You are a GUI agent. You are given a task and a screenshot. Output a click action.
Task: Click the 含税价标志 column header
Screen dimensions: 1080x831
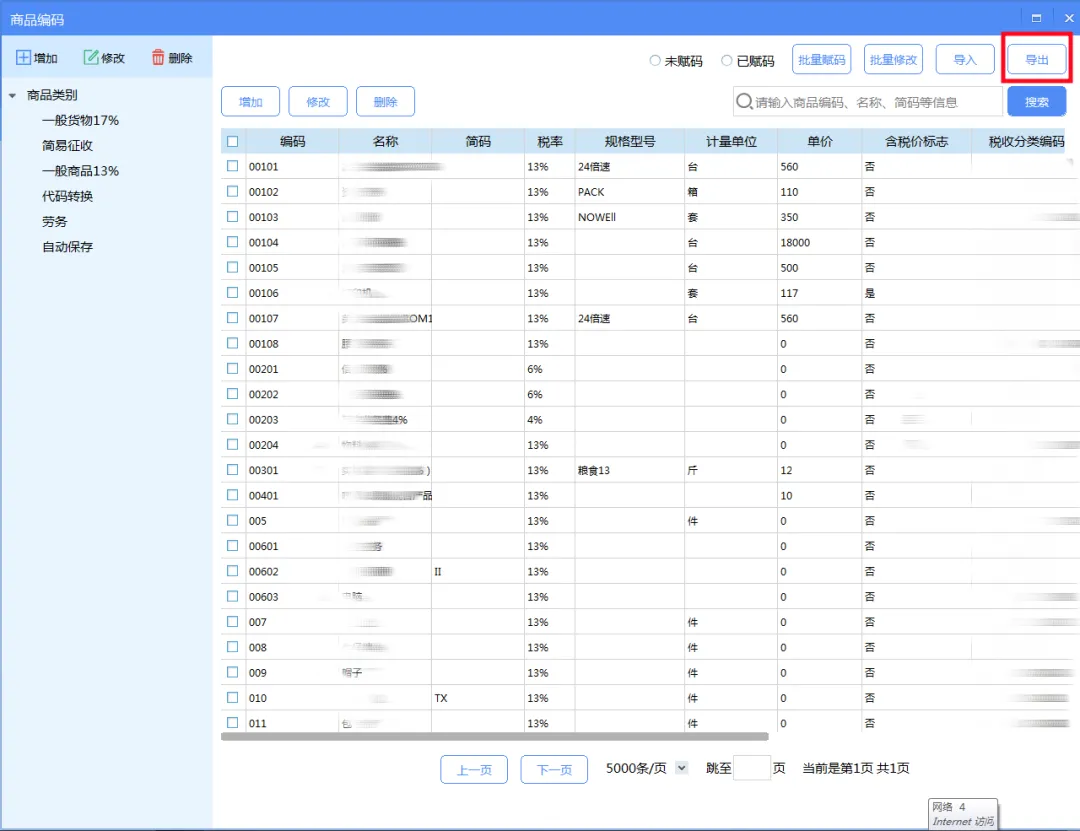(916, 141)
